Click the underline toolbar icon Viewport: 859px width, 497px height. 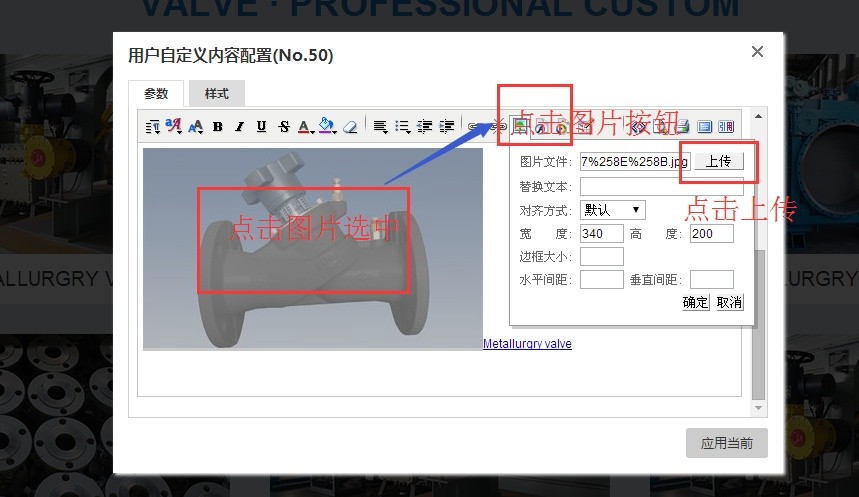point(261,127)
